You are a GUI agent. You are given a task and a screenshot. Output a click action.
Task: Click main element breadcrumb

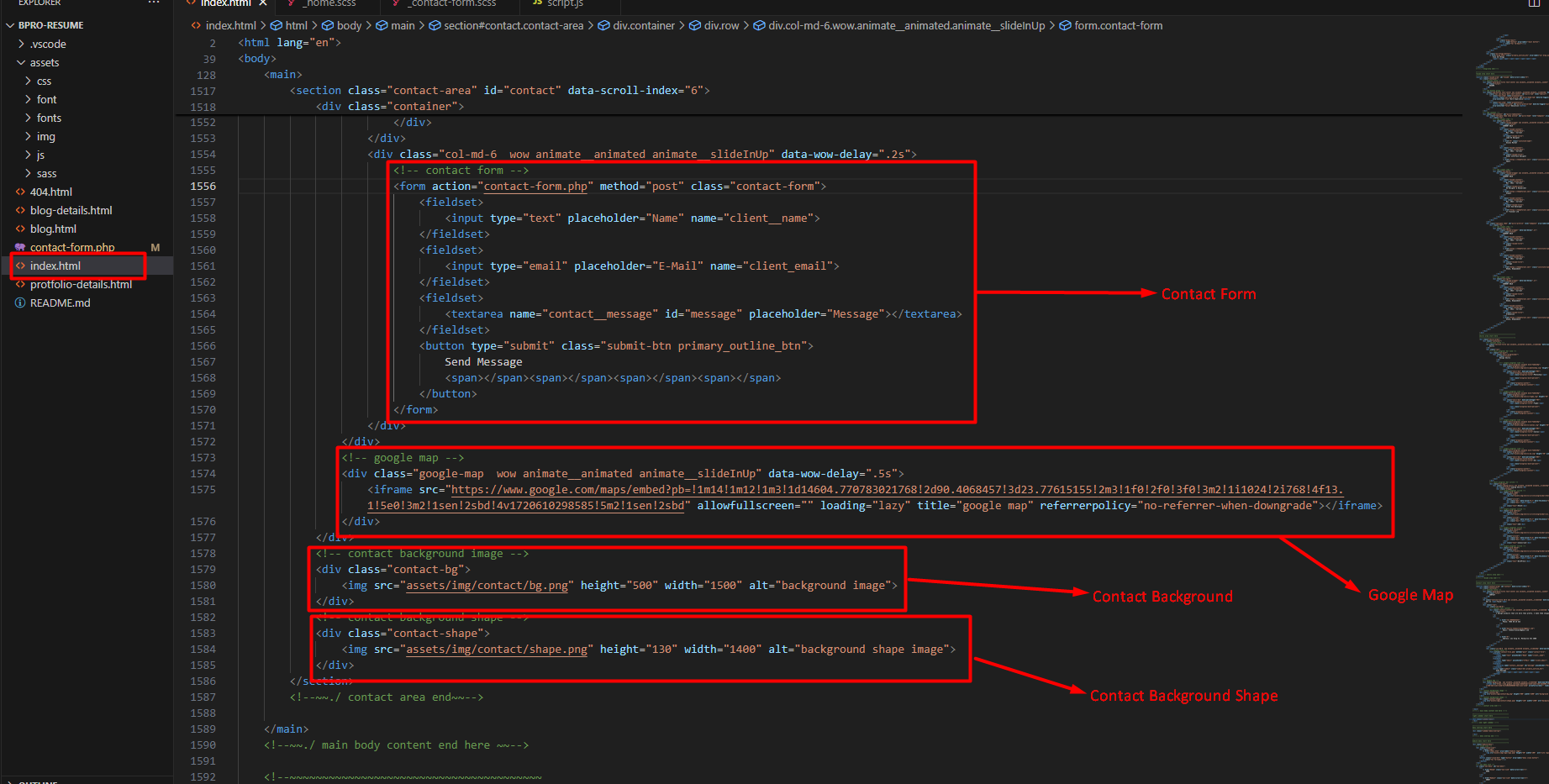(396, 25)
